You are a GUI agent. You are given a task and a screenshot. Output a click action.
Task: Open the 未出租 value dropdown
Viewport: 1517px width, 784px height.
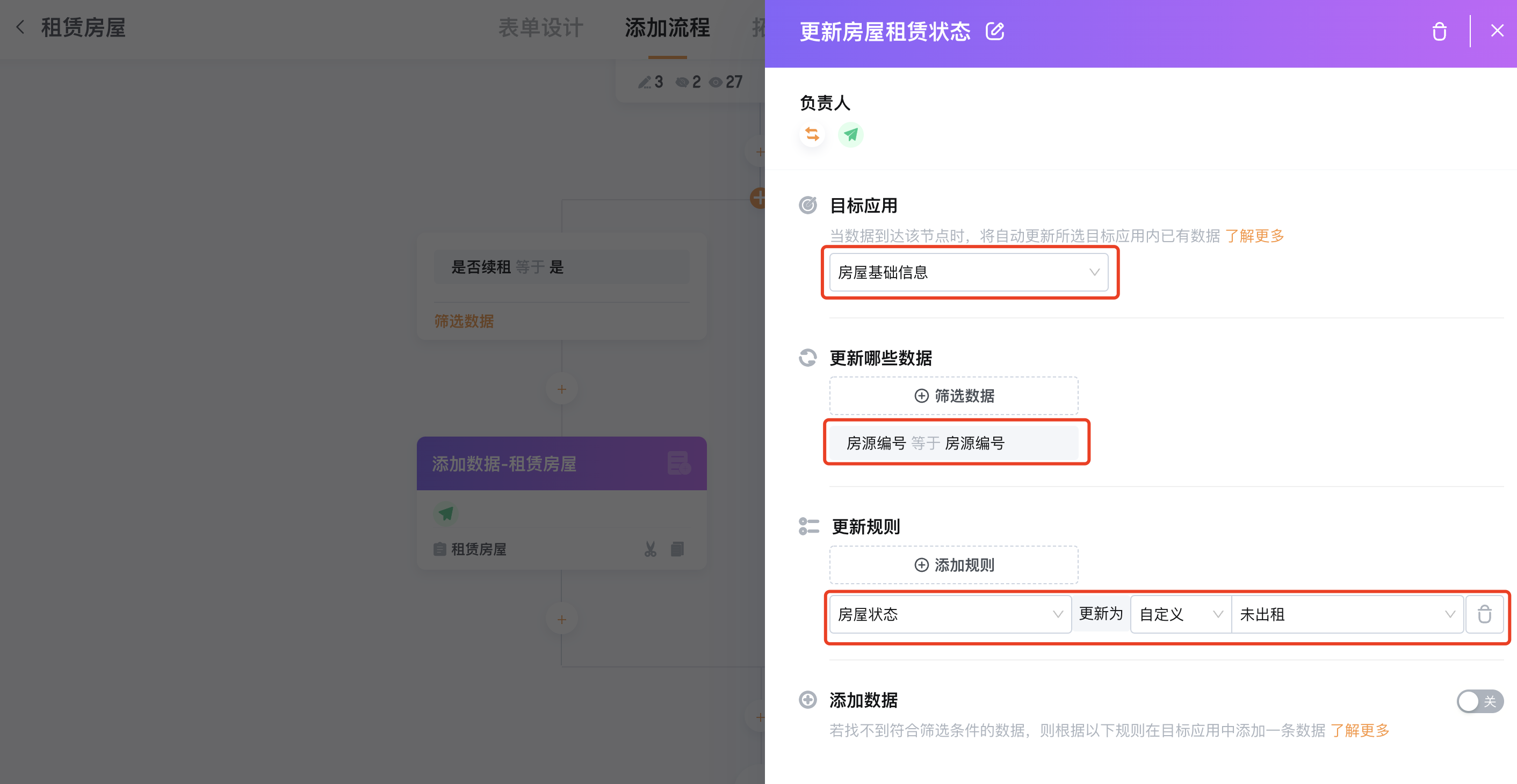coord(1347,614)
